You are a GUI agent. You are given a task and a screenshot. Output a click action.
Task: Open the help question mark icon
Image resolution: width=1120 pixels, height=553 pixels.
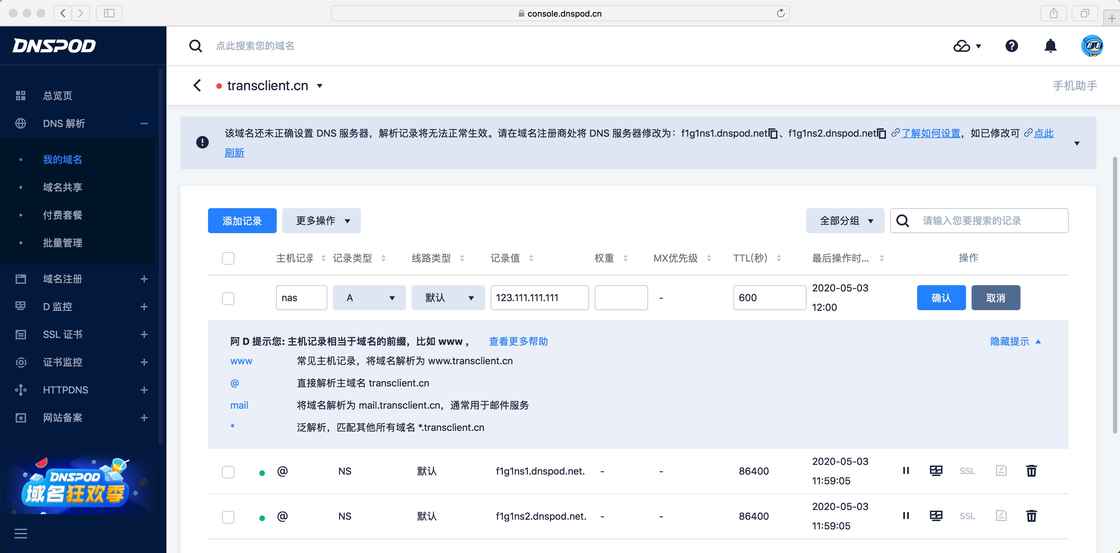pos(1012,46)
